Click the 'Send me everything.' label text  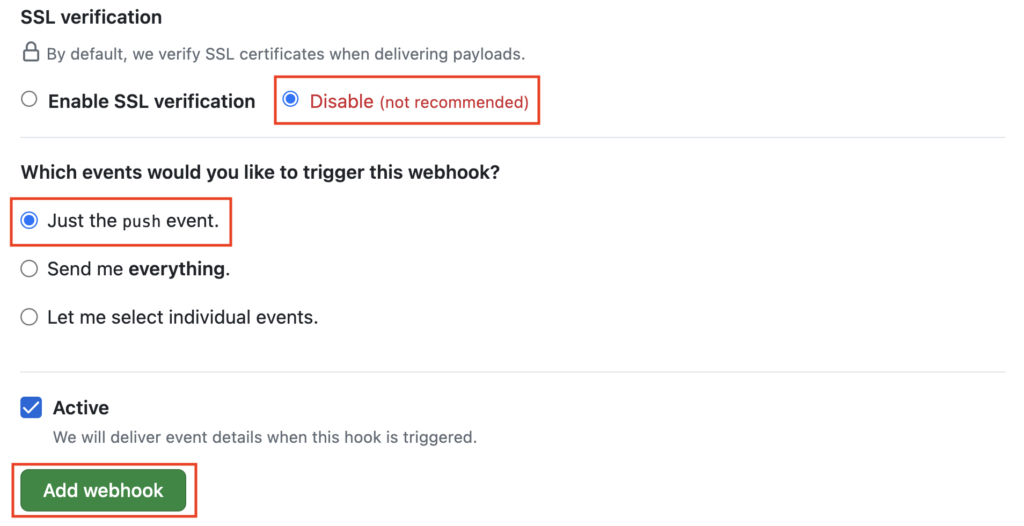point(138,269)
